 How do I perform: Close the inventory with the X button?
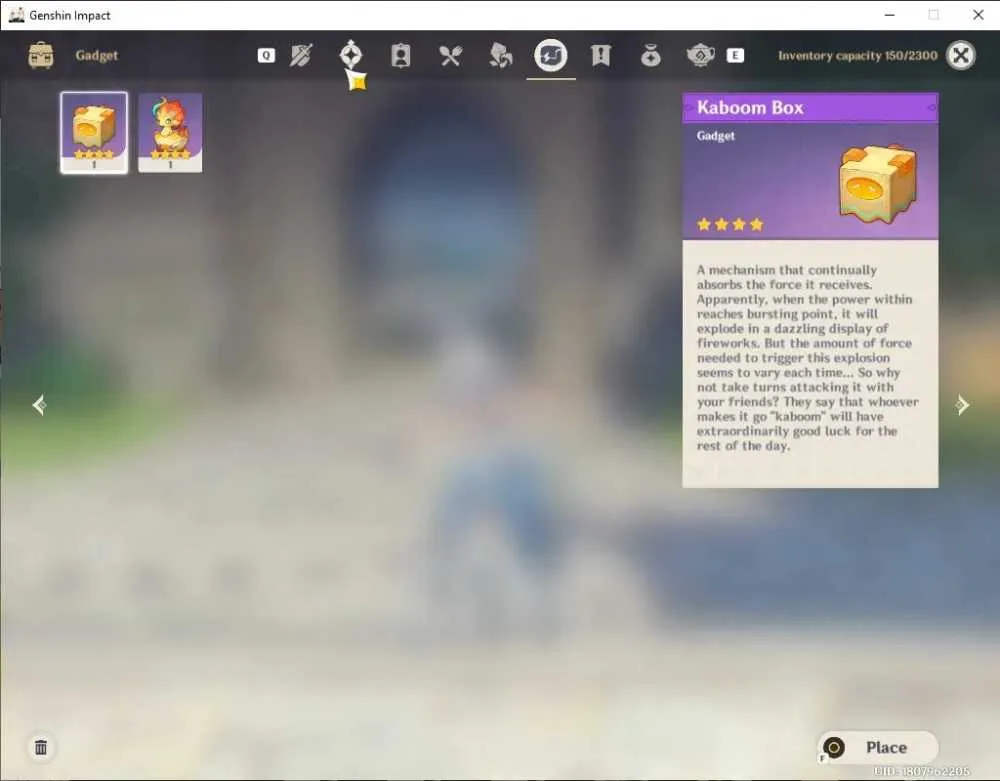961,55
